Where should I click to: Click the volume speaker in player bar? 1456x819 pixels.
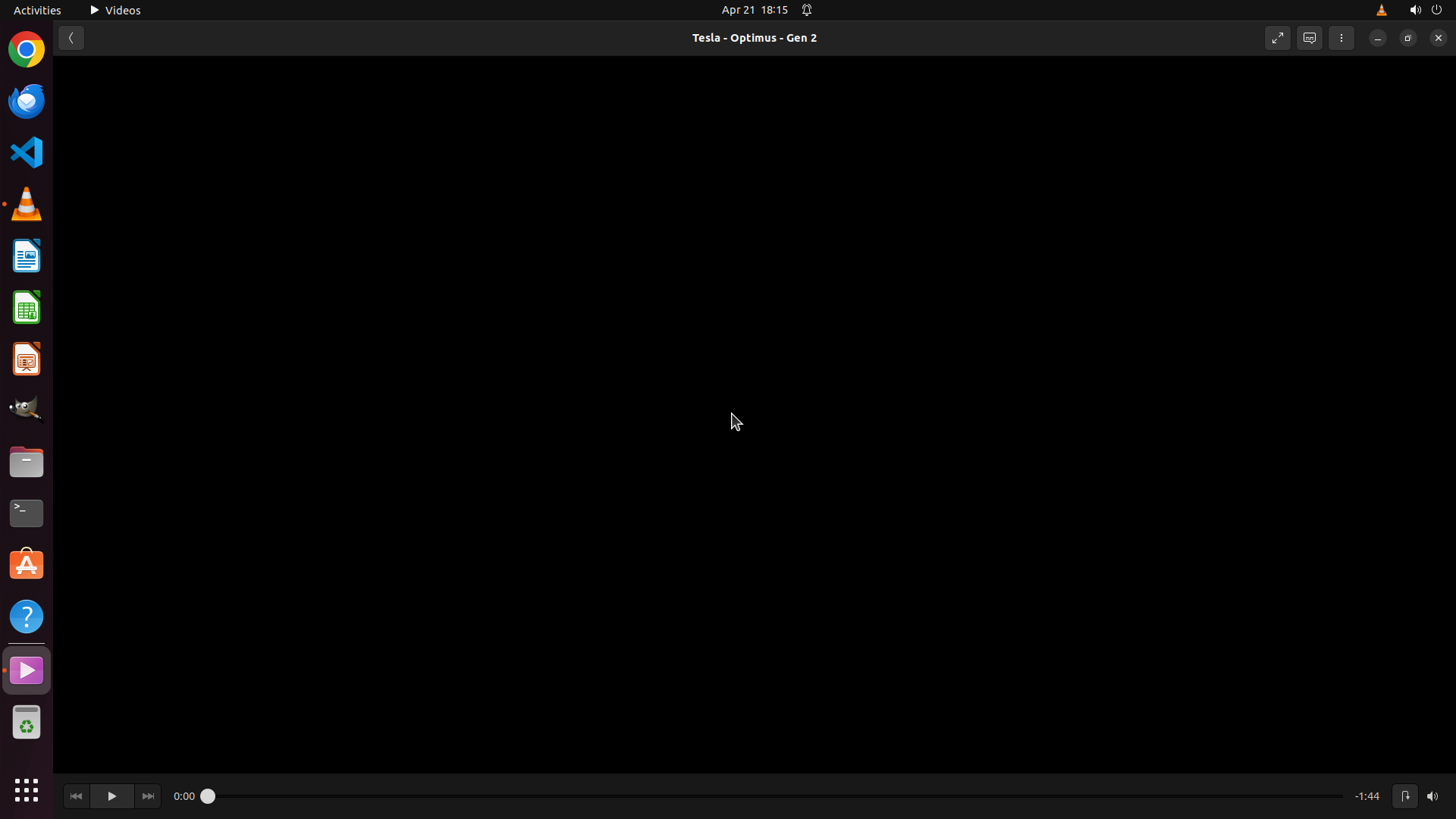pyautogui.click(x=1432, y=796)
